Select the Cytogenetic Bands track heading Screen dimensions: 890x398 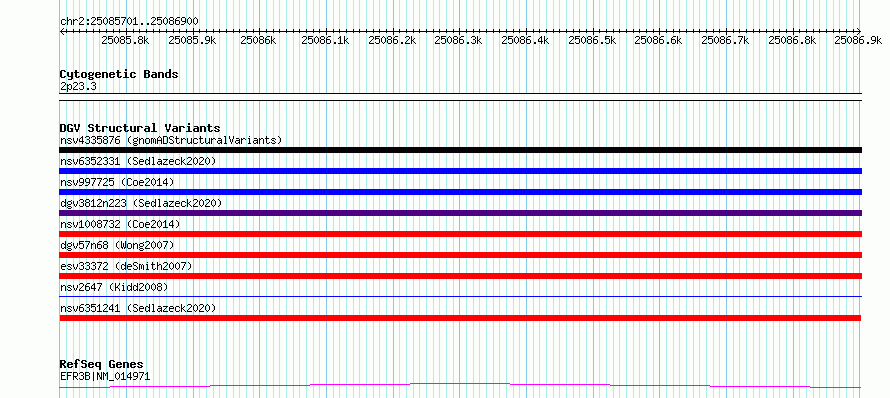point(119,74)
